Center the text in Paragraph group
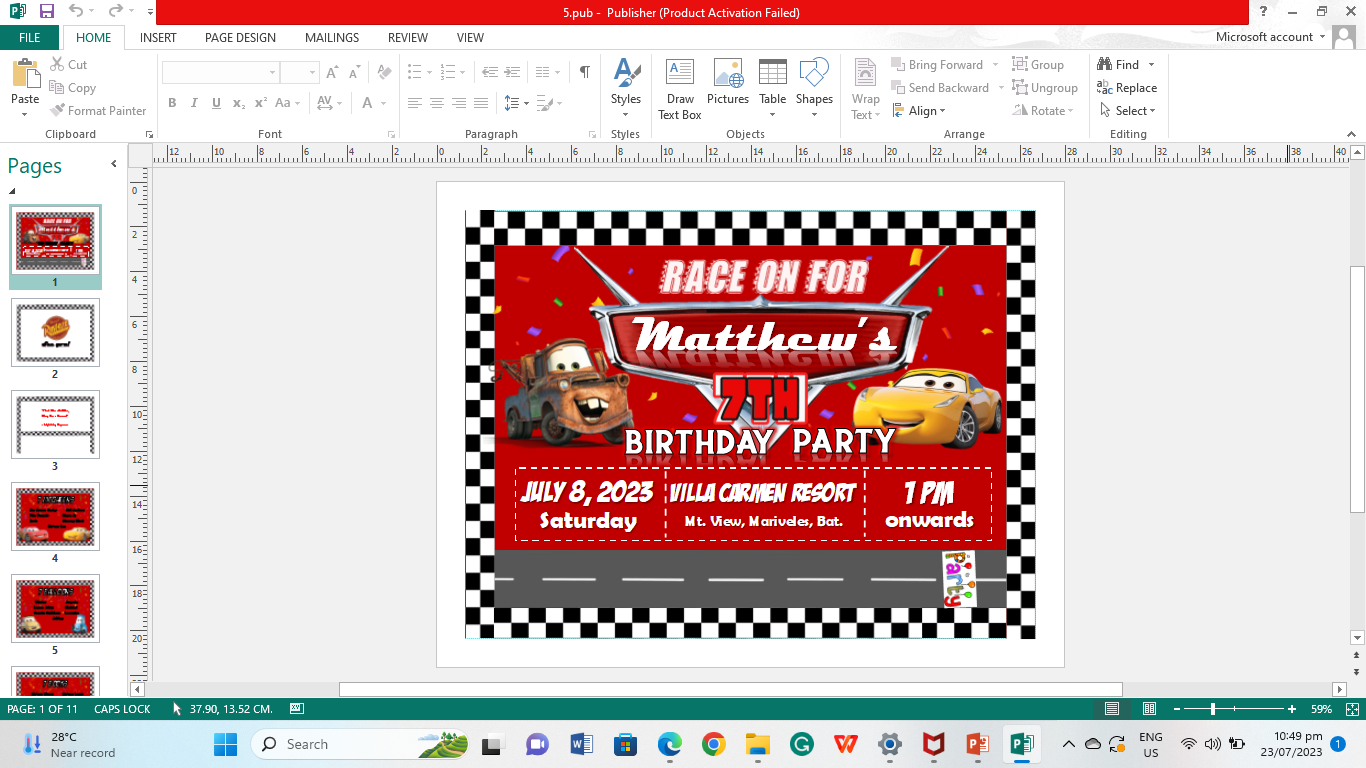The width and height of the screenshot is (1366, 768). [x=437, y=103]
